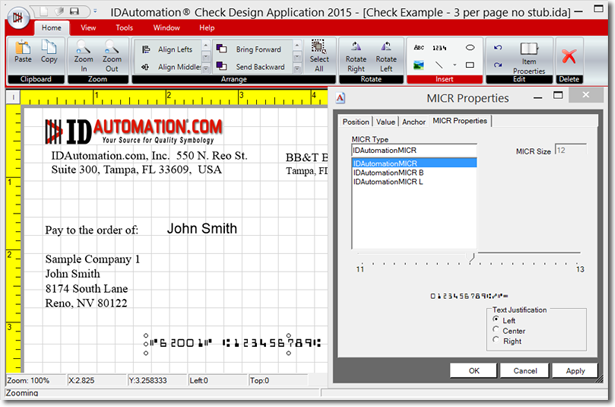Click Bring Forward
This screenshot has width=615, height=407.
249,49
